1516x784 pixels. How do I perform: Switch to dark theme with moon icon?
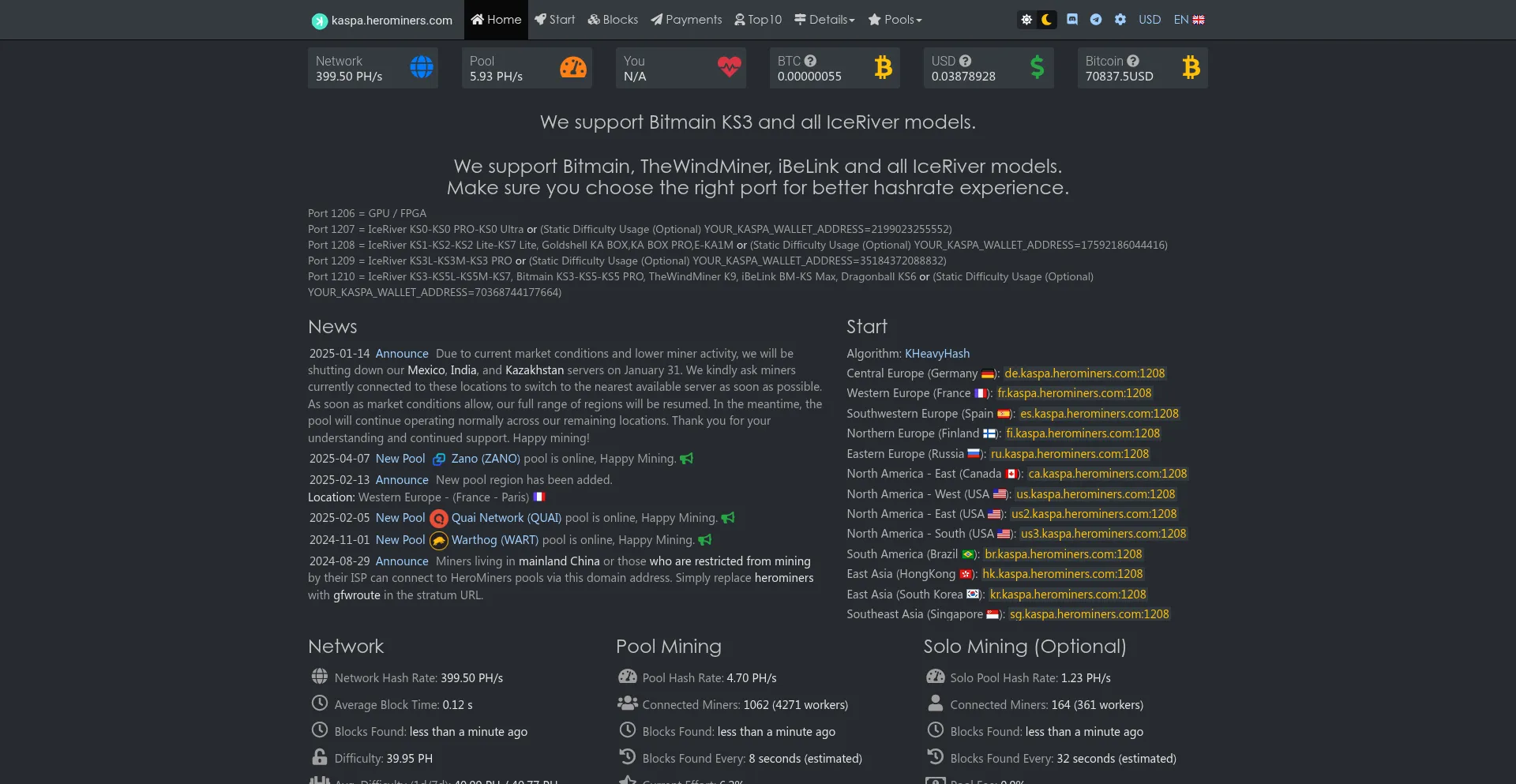tap(1047, 20)
